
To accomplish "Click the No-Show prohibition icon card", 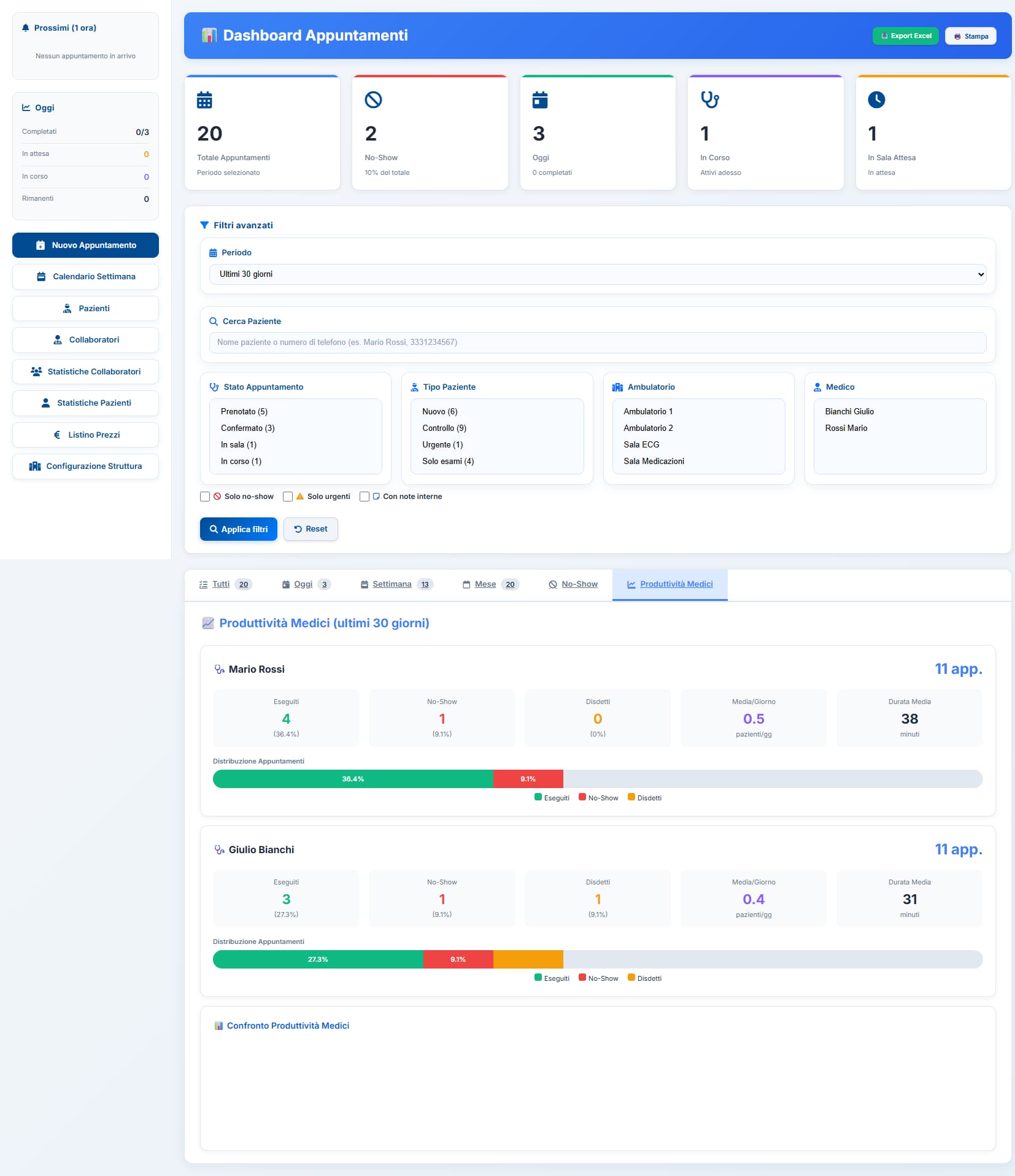I will click(x=373, y=99).
